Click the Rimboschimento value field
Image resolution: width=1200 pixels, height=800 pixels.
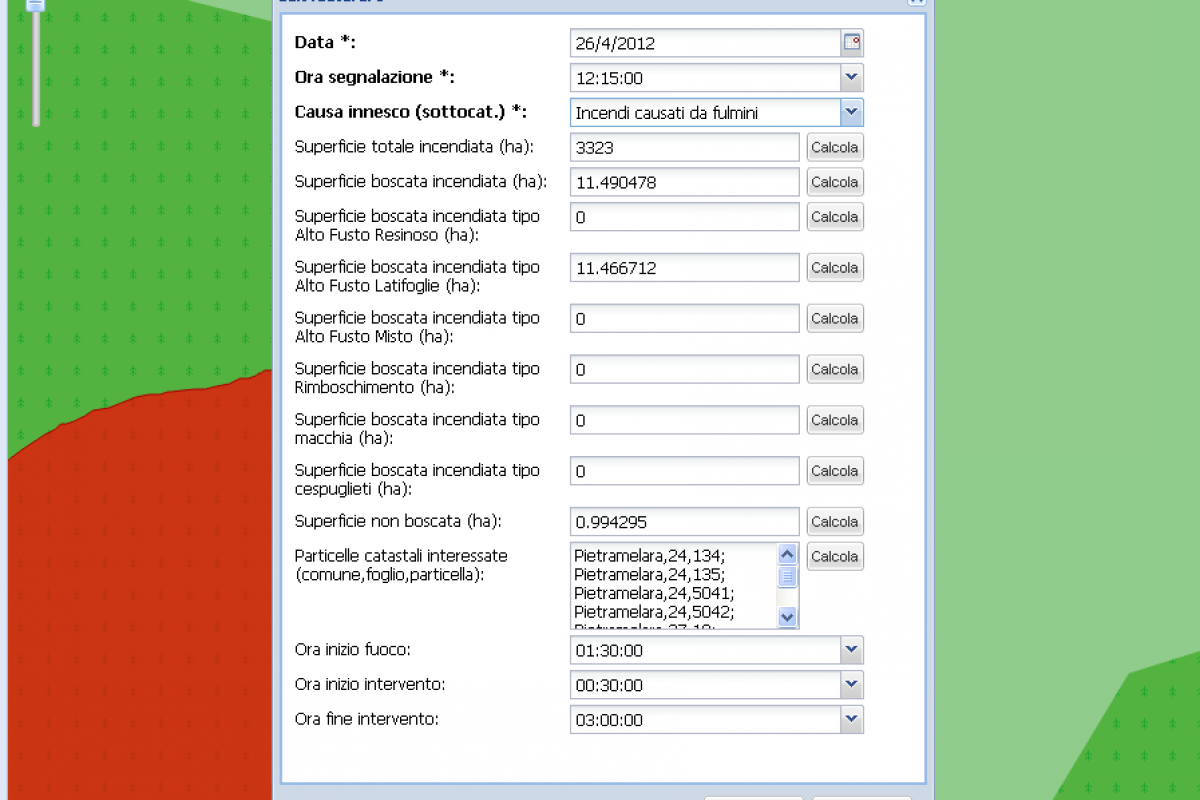click(x=685, y=370)
